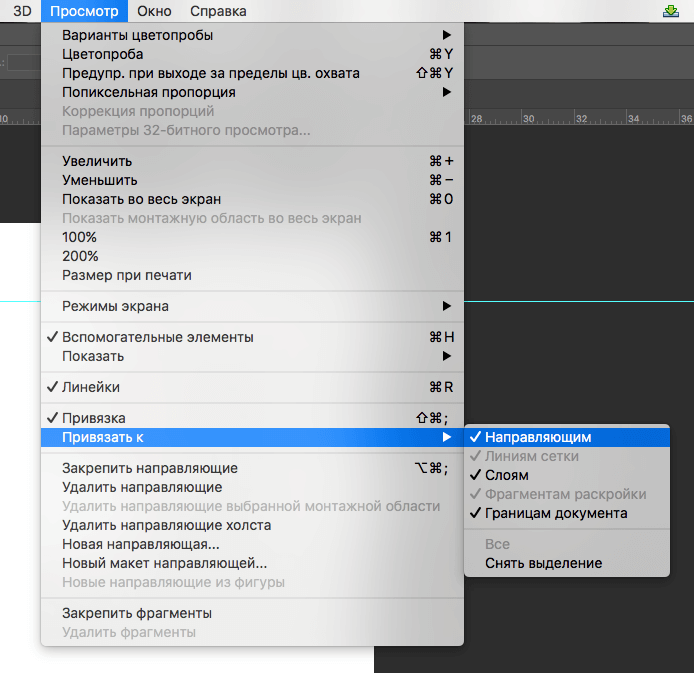Open Попиксельная пропорция submenu
This screenshot has width=694, height=673.
[x=149, y=92]
